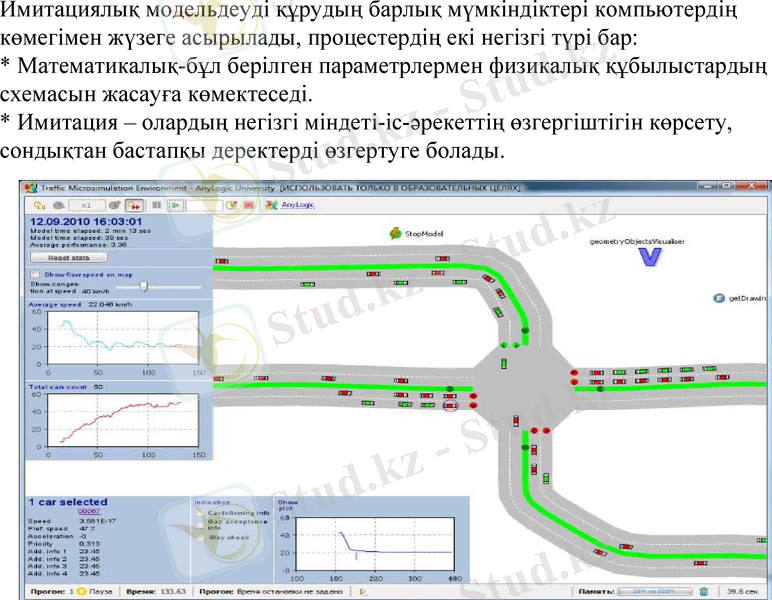The image size is (772, 600).
Task: Click the 1 car selected heading
Action: click(x=68, y=502)
